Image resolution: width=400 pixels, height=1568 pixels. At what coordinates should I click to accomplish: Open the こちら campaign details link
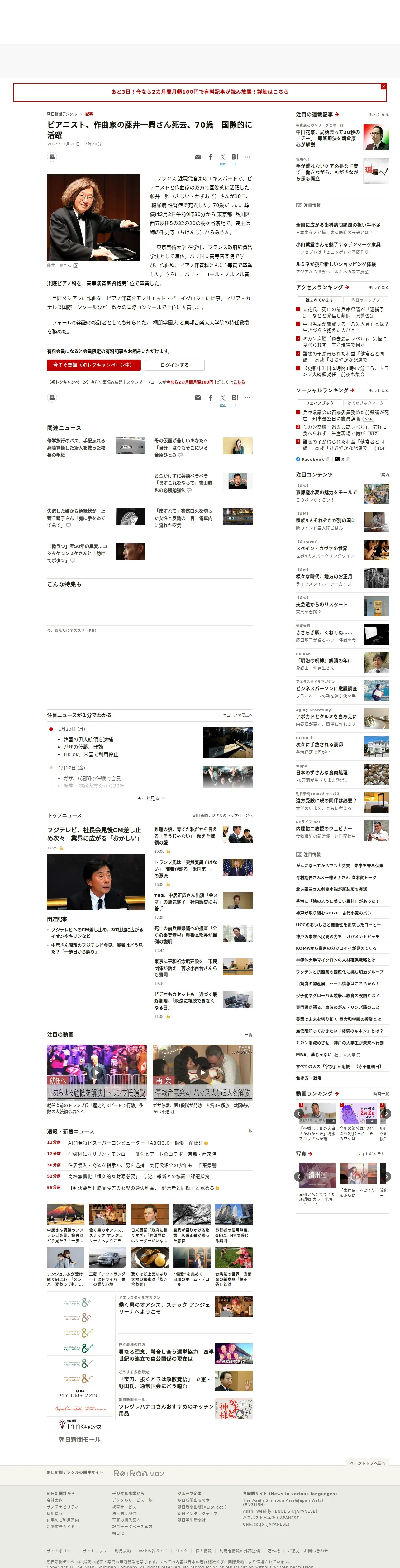(x=239, y=382)
